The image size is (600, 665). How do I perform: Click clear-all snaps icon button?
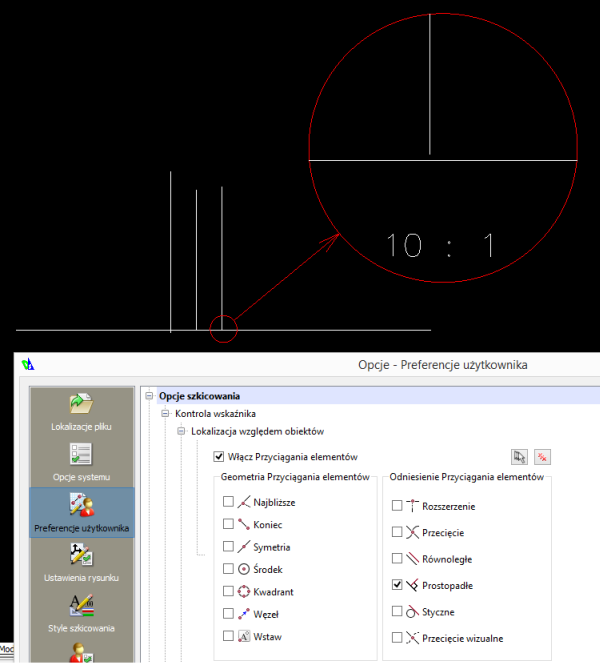542,457
